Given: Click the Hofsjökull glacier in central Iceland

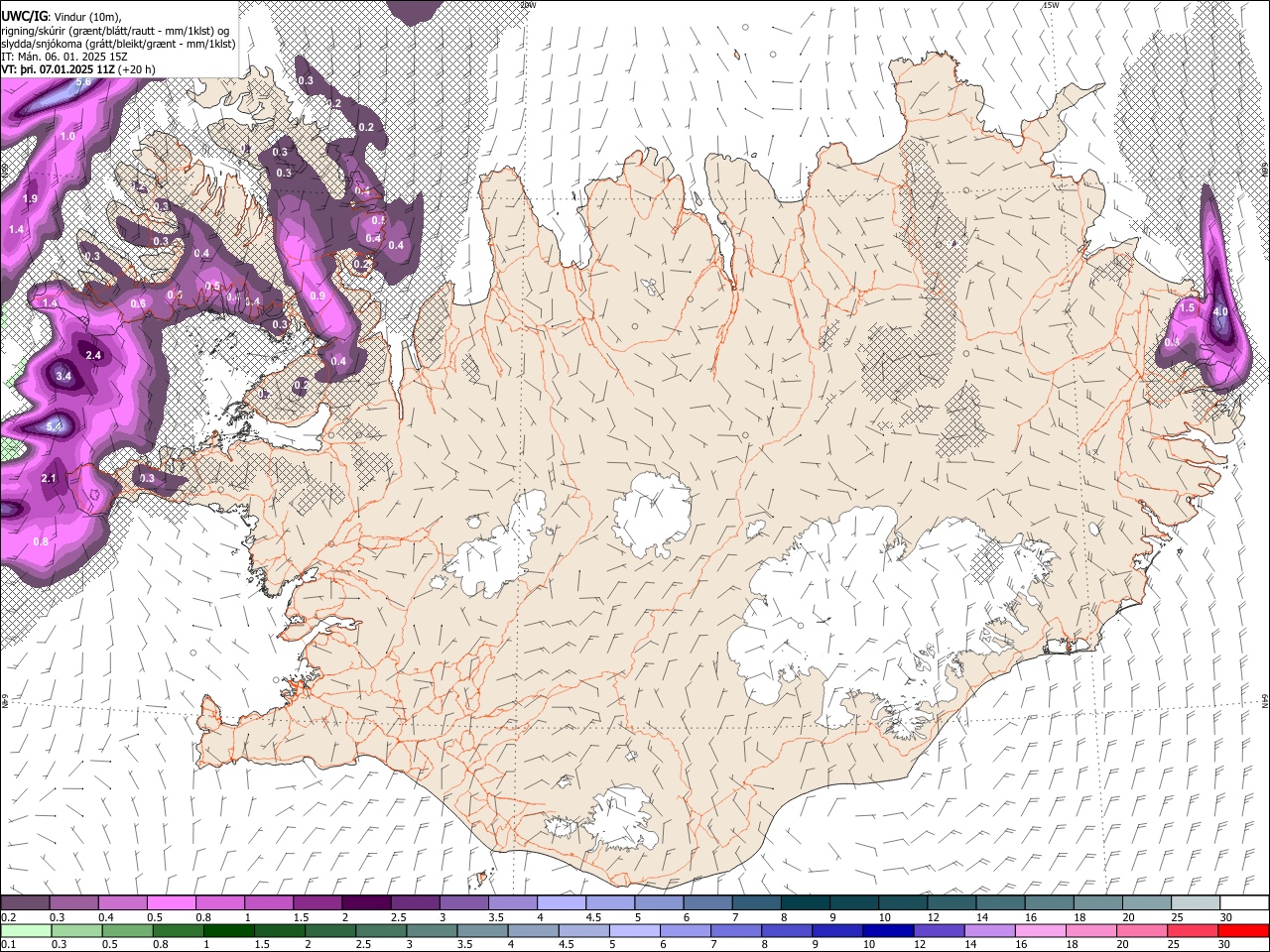Looking at the screenshot, I should point(653,515).
